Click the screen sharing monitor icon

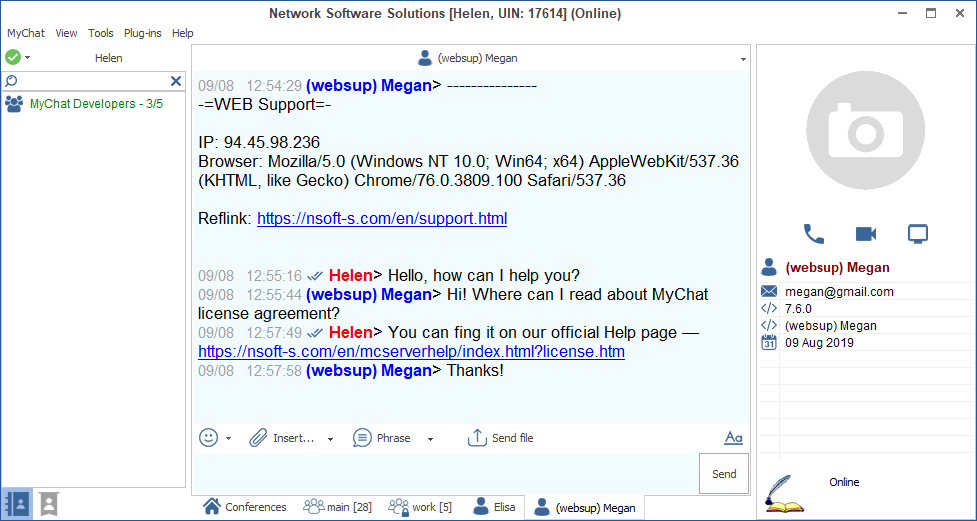(x=918, y=234)
